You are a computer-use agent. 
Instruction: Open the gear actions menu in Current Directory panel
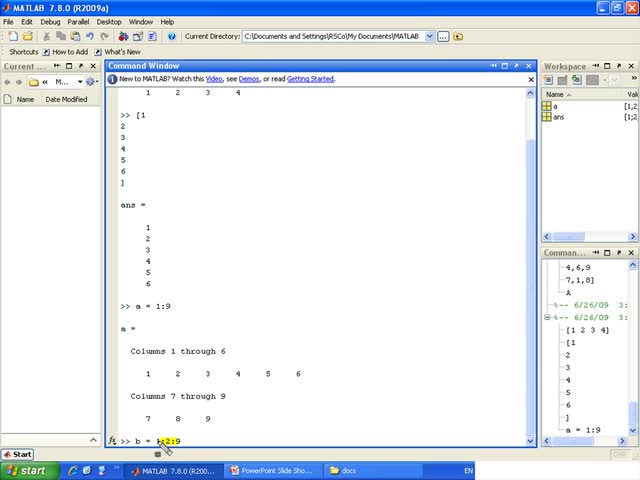tap(92, 82)
